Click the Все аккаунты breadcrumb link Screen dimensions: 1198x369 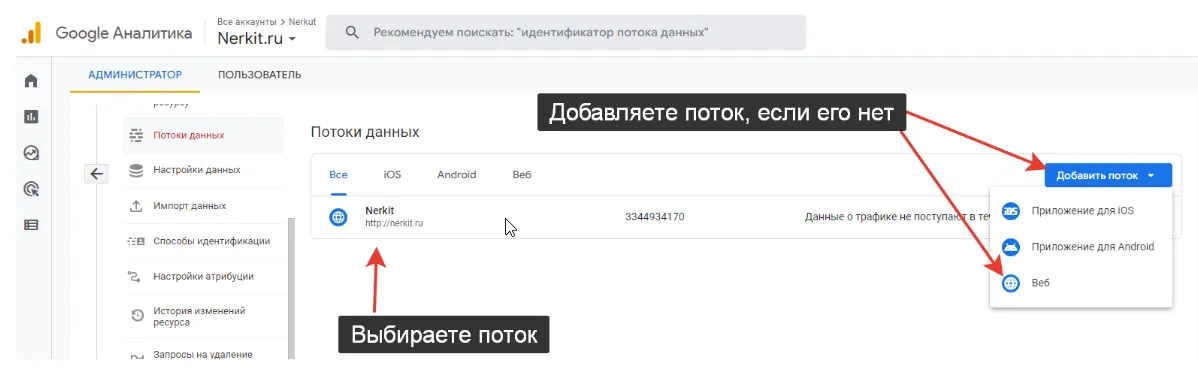tap(247, 21)
